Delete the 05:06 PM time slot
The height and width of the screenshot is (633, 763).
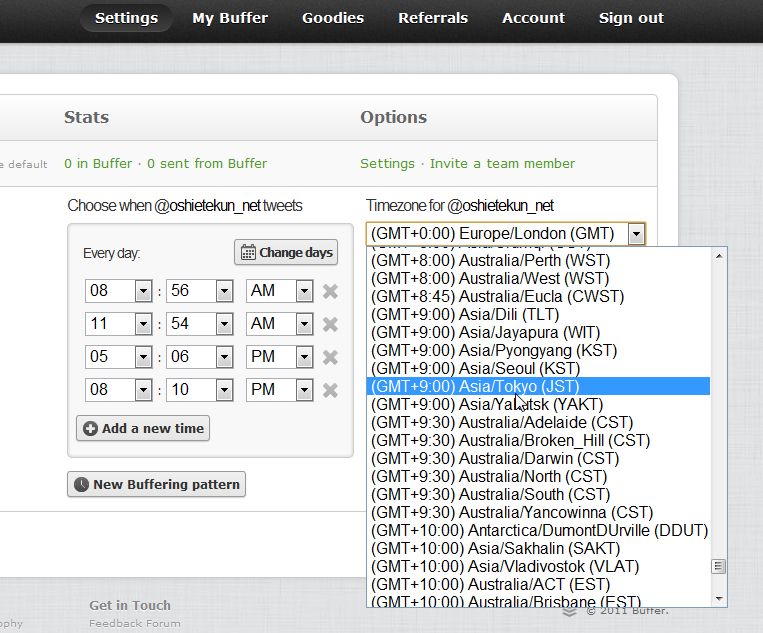[330, 357]
